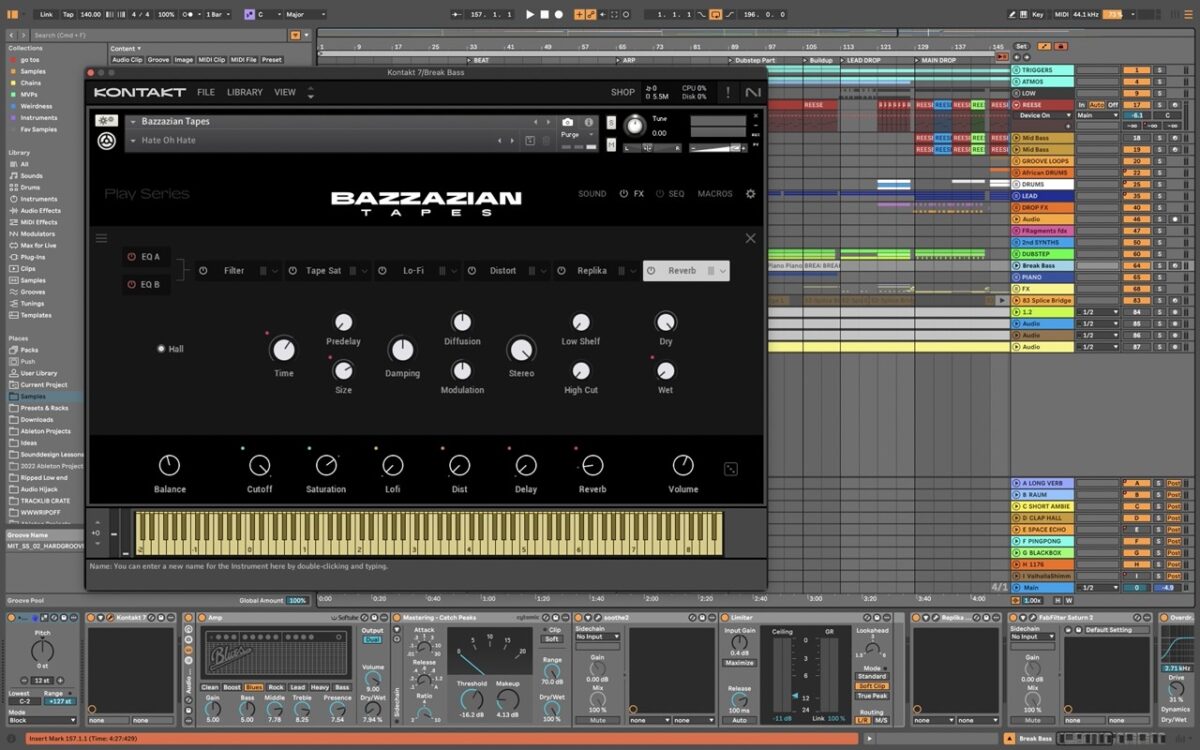Switch to FX tab
Image resolution: width=1200 pixels, height=750 pixels.
639,194
